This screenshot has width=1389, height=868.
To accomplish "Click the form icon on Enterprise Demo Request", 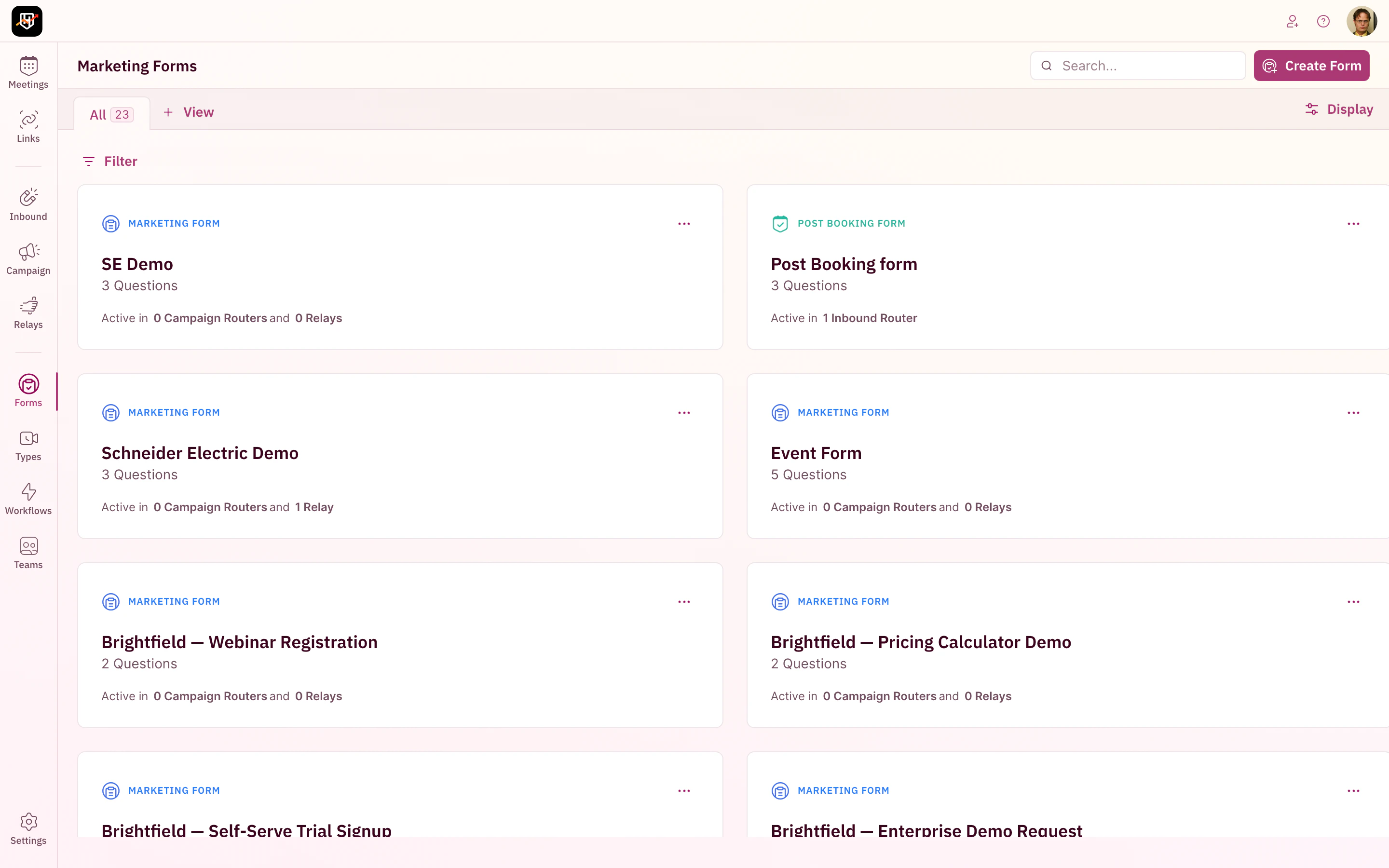I will pyautogui.click(x=780, y=790).
